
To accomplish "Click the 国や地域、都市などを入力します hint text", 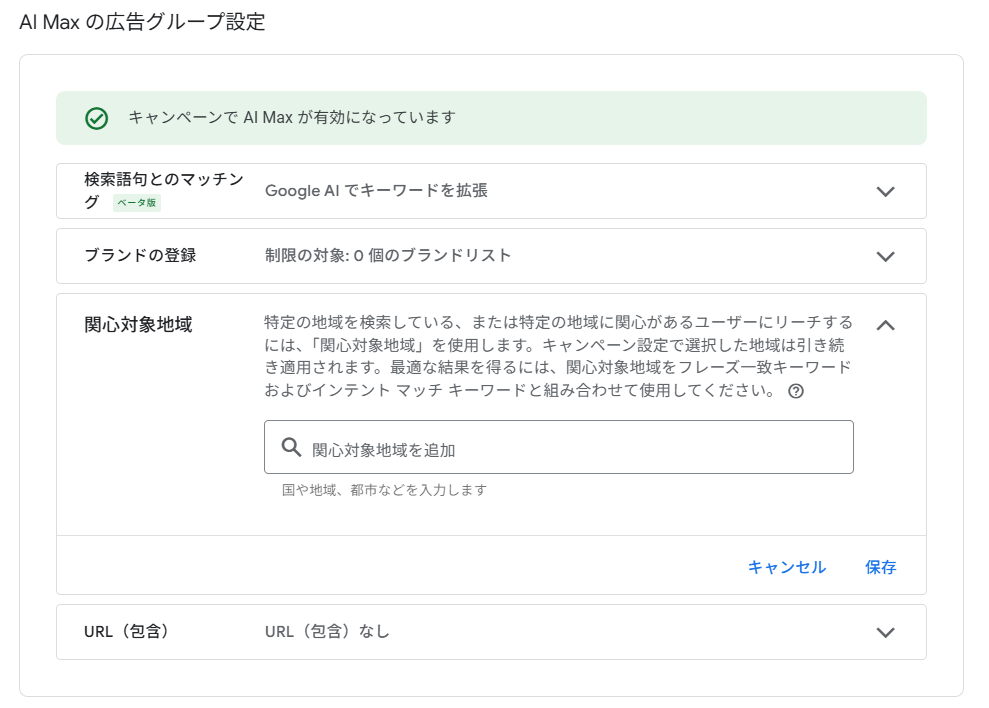I will coord(384,490).
